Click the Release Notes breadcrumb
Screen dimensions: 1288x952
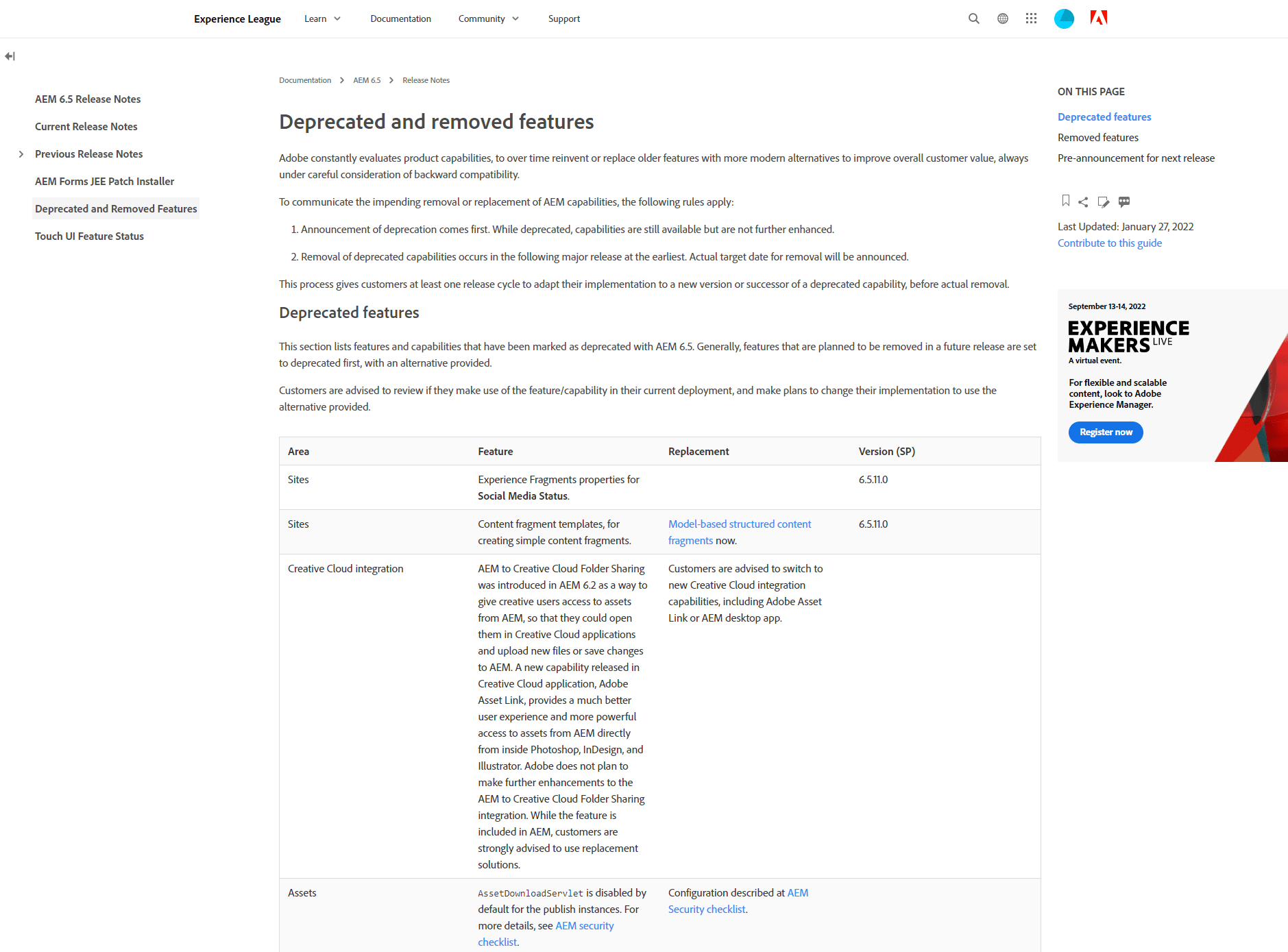[x=426, y=80]
